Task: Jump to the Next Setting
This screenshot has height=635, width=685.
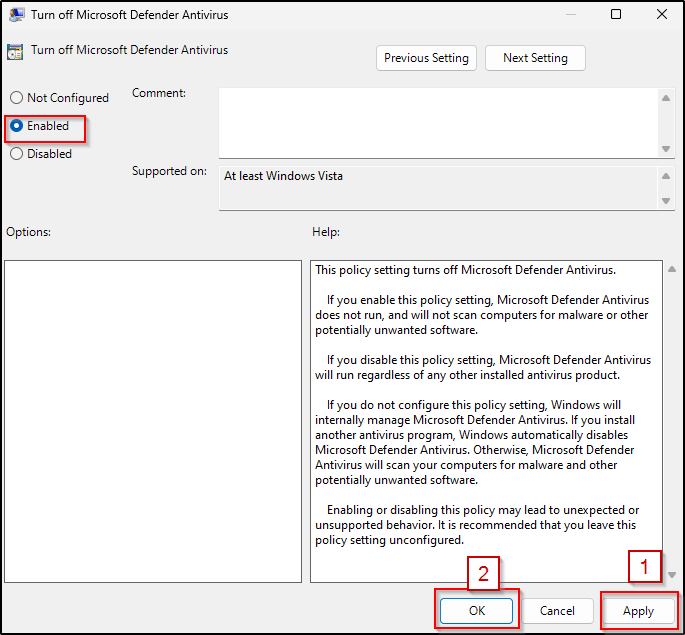Action: [x=535, y=58]
